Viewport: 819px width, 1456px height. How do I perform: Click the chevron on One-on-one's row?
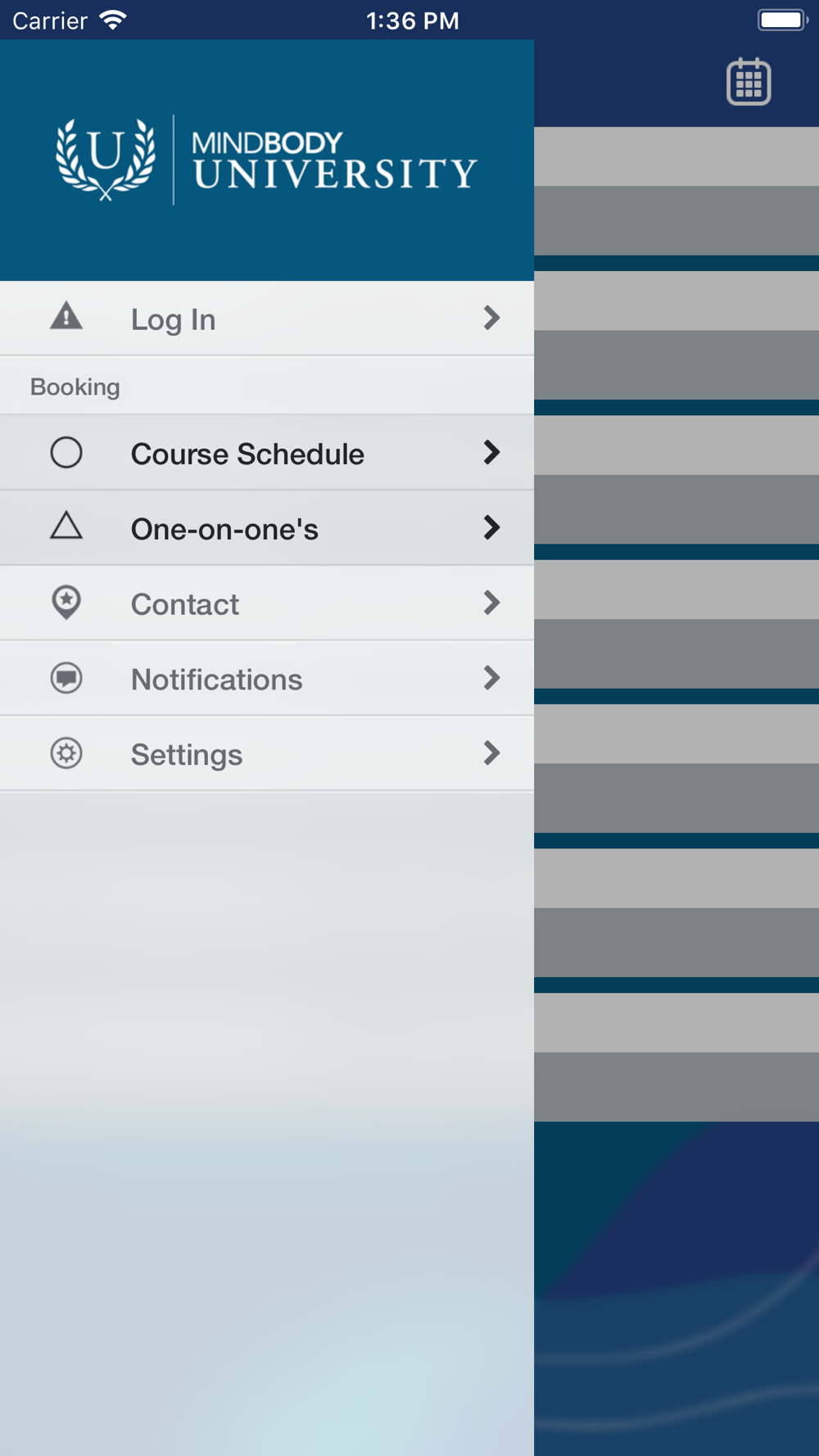coord(491,527)
